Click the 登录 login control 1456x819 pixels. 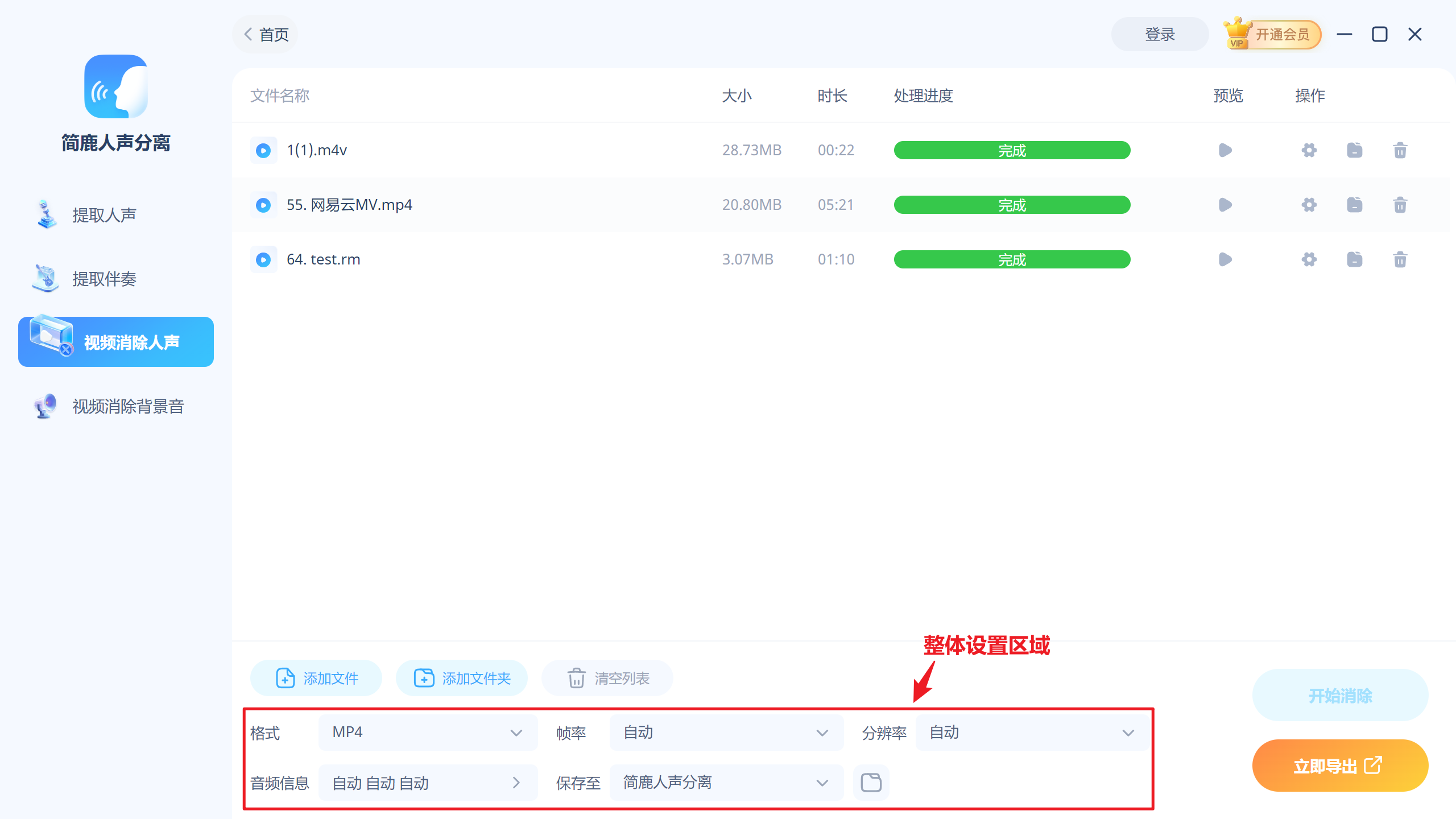click(1160, 34)
